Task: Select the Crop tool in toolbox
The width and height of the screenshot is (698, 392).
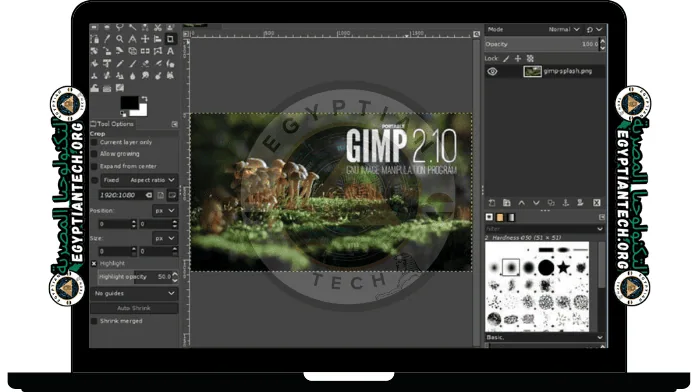Action: pyautogui.click(x=170, y=39)
